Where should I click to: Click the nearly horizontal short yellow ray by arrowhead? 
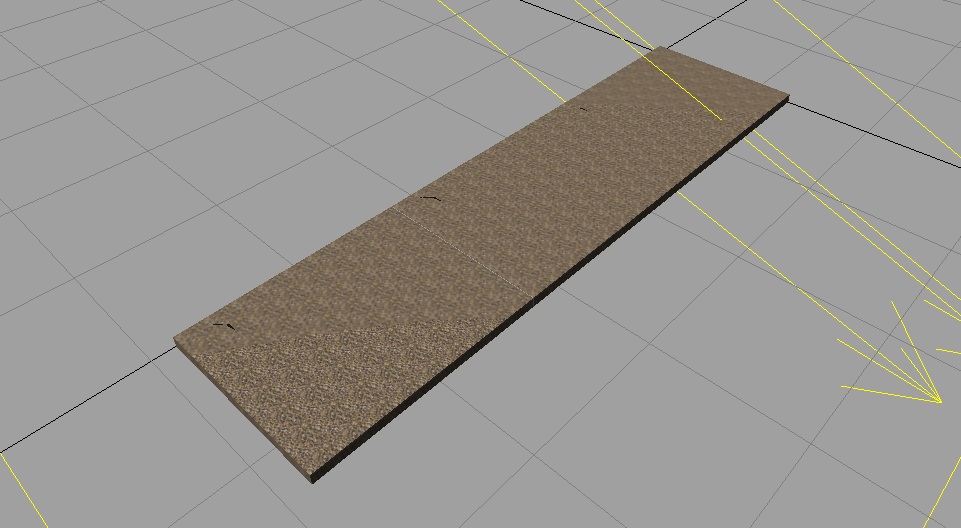click(x=890, y=394)
